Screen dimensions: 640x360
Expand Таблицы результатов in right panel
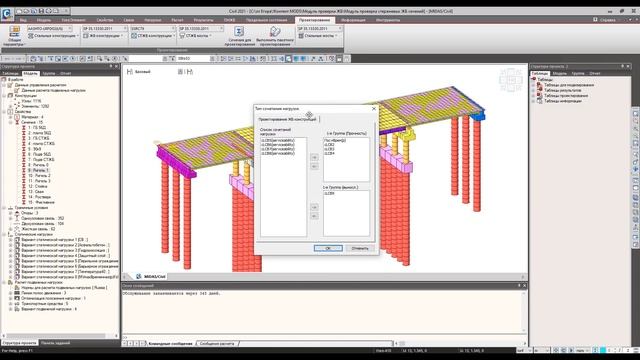point(533,90)
